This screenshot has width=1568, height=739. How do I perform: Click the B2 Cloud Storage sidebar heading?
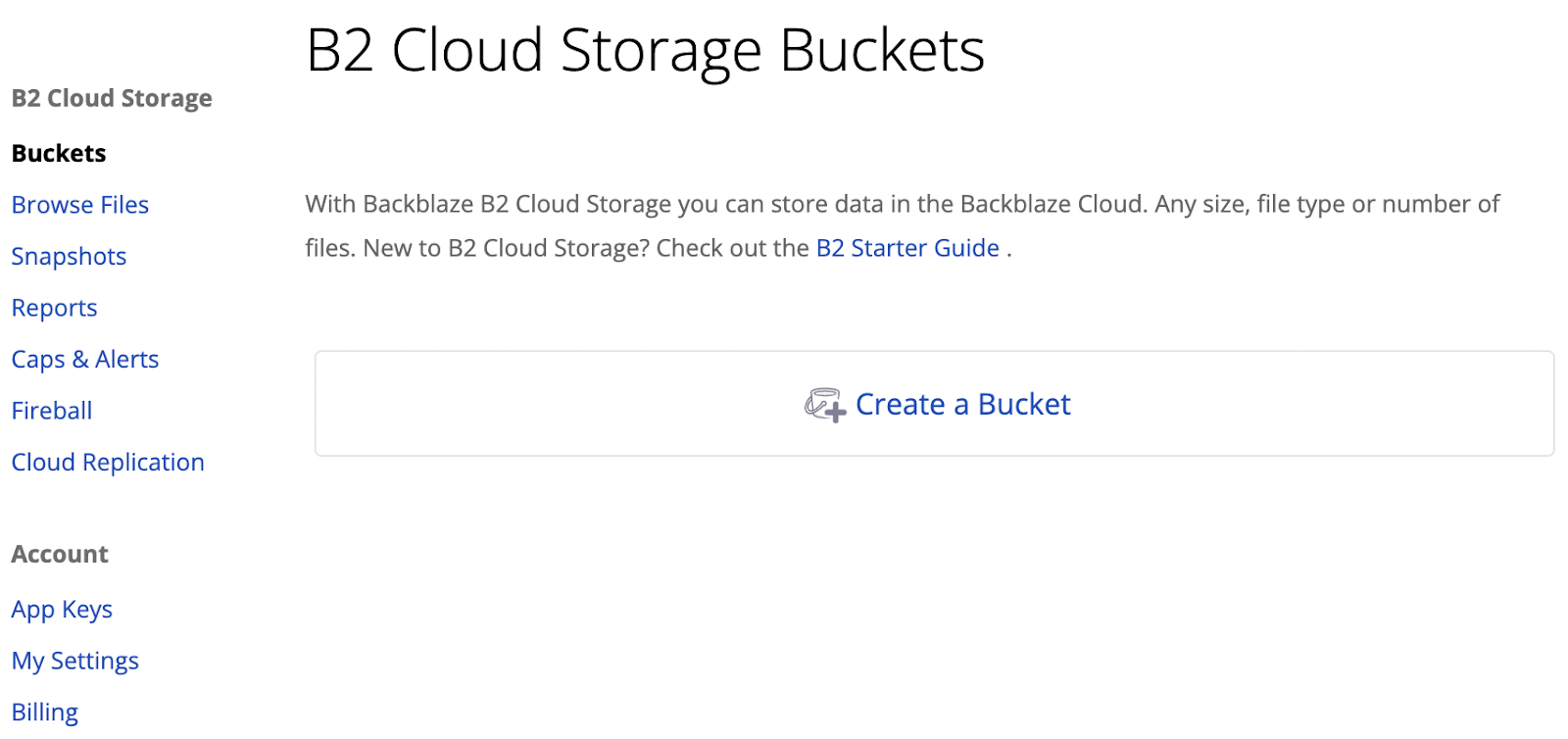point(112,98)
